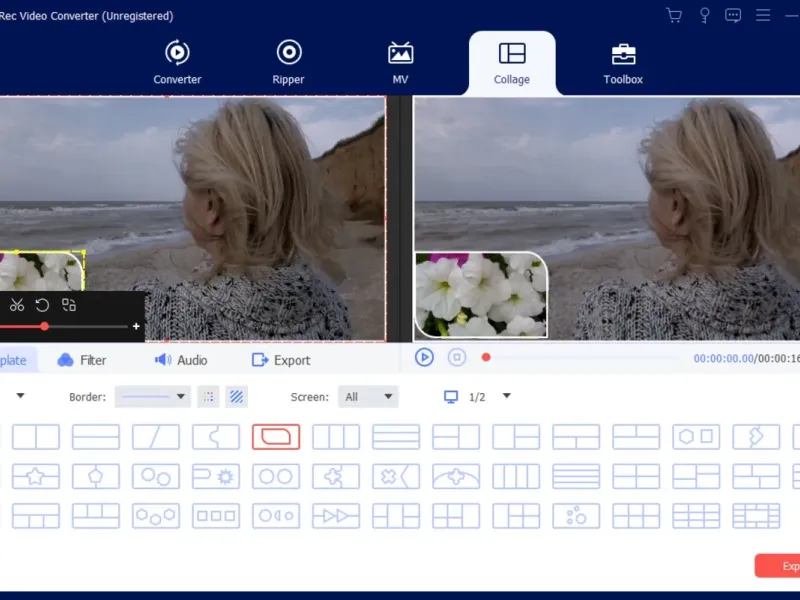Open the shopping cart purchase icon
800x600 pixels.
click(674, 15)
